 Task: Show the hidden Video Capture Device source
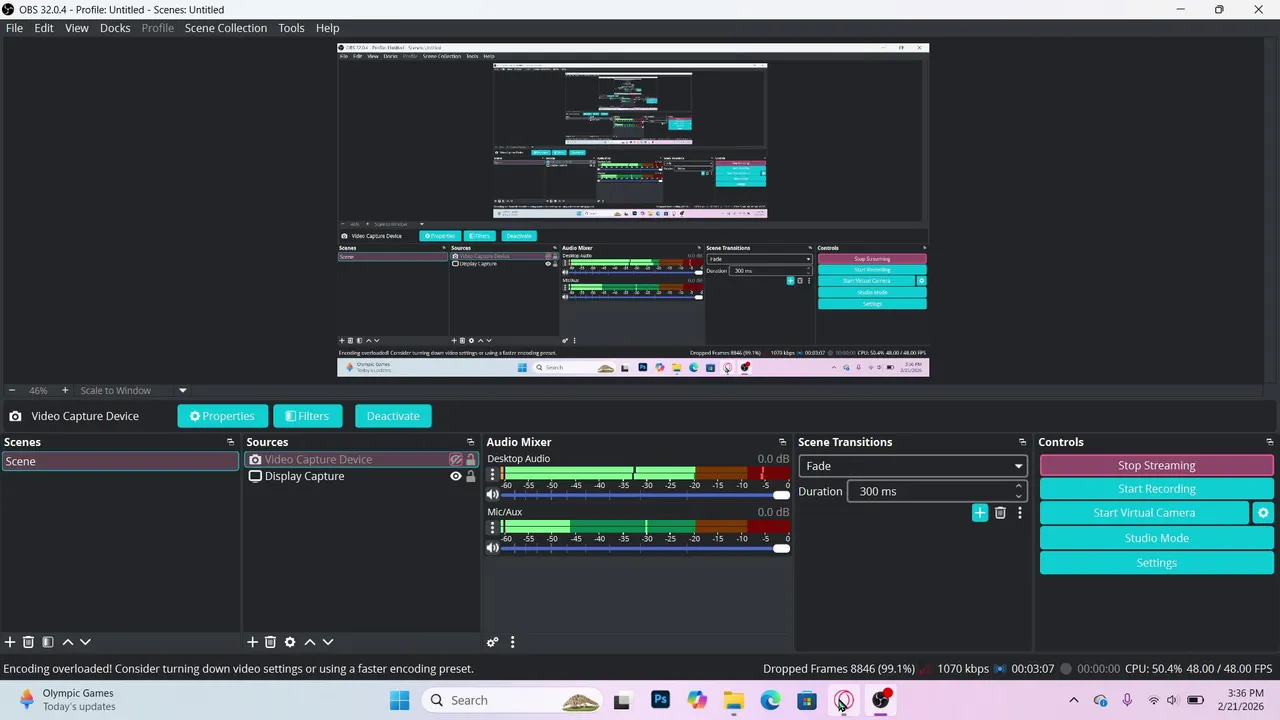point(455,460)
